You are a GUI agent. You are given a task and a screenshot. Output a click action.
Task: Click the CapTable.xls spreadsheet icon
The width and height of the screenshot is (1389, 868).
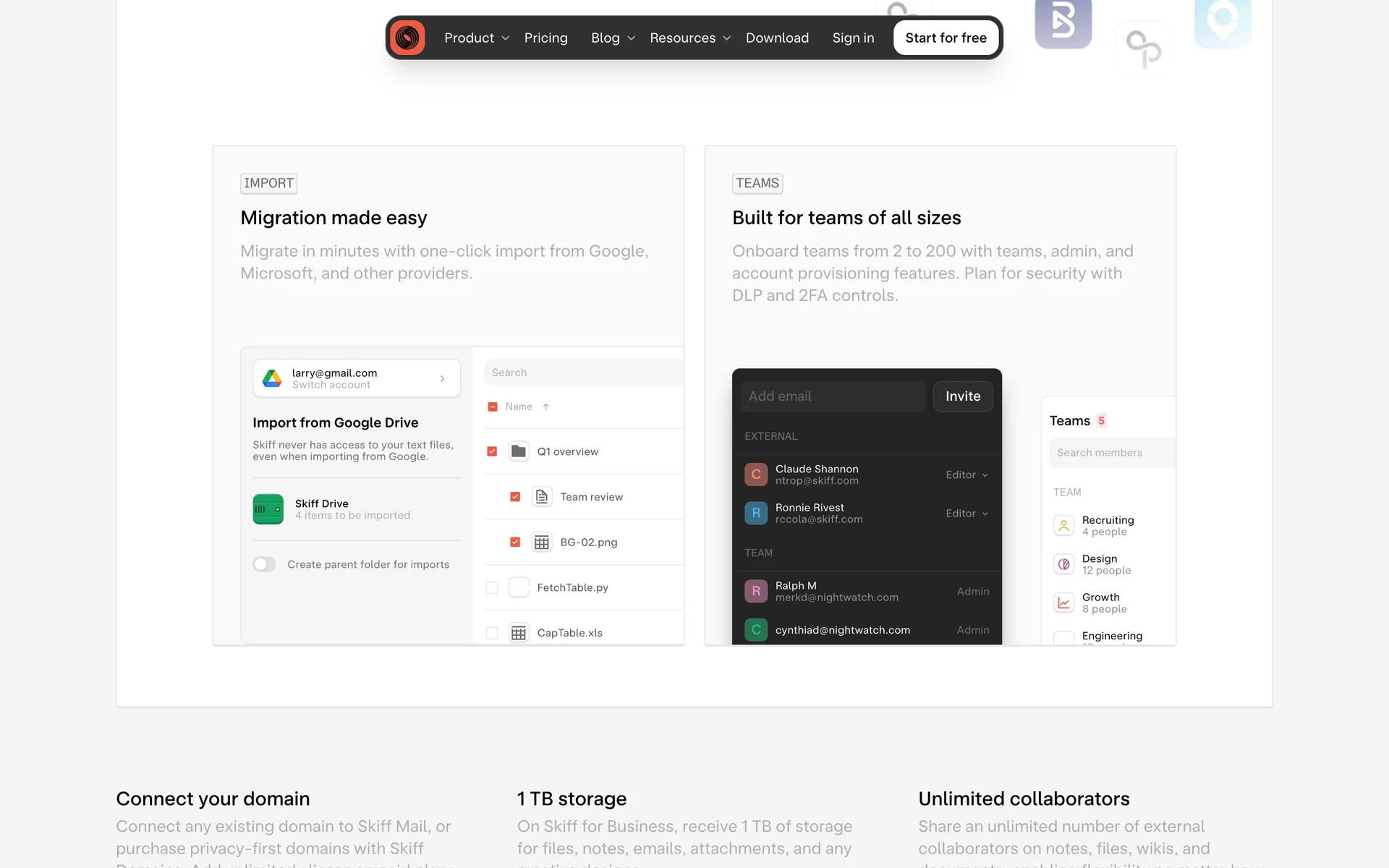tap(518, 633)
